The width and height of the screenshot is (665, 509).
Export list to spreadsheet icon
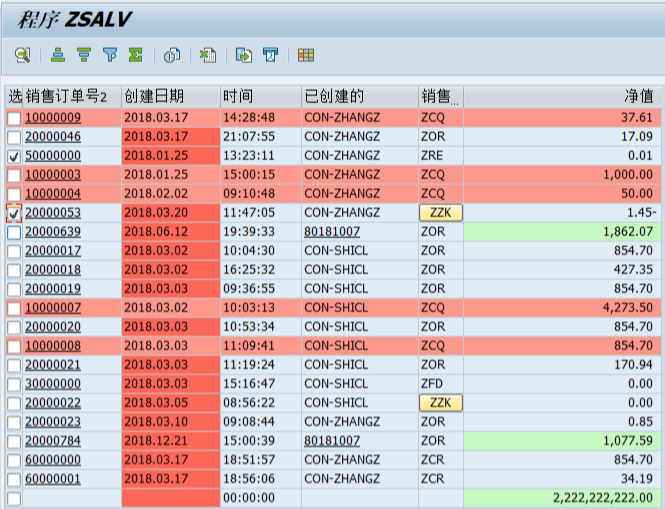208,55
